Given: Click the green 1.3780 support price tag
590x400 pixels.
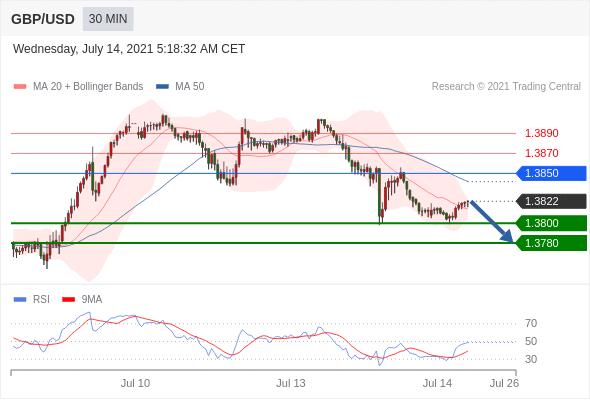Looking at the screenshot, I should click(551, 243).
